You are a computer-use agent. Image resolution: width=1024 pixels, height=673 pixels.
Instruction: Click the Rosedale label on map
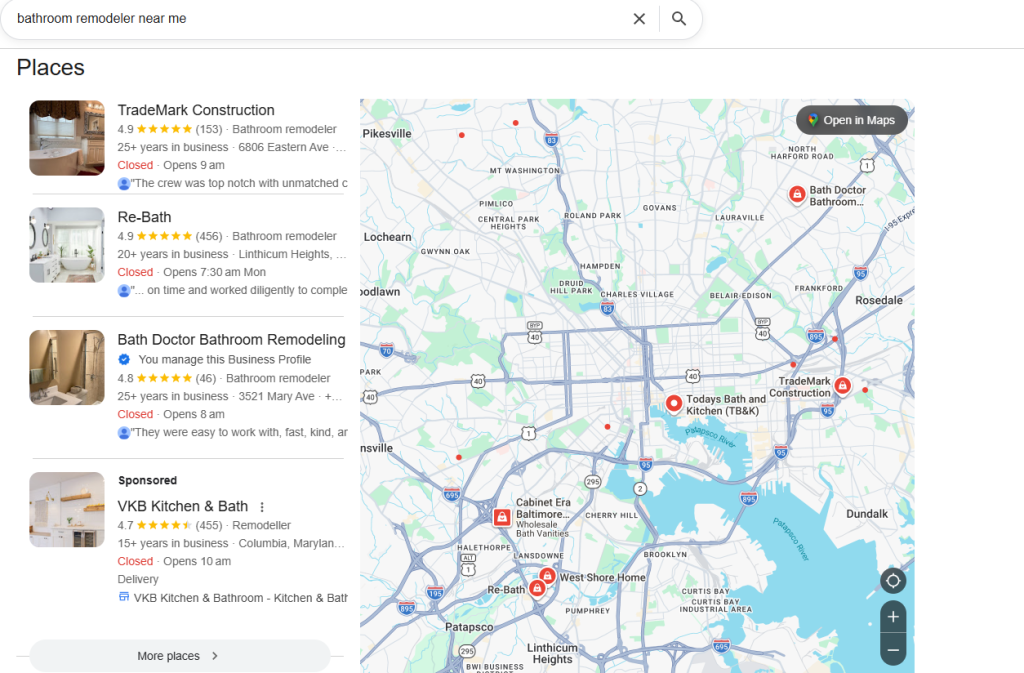879,300
